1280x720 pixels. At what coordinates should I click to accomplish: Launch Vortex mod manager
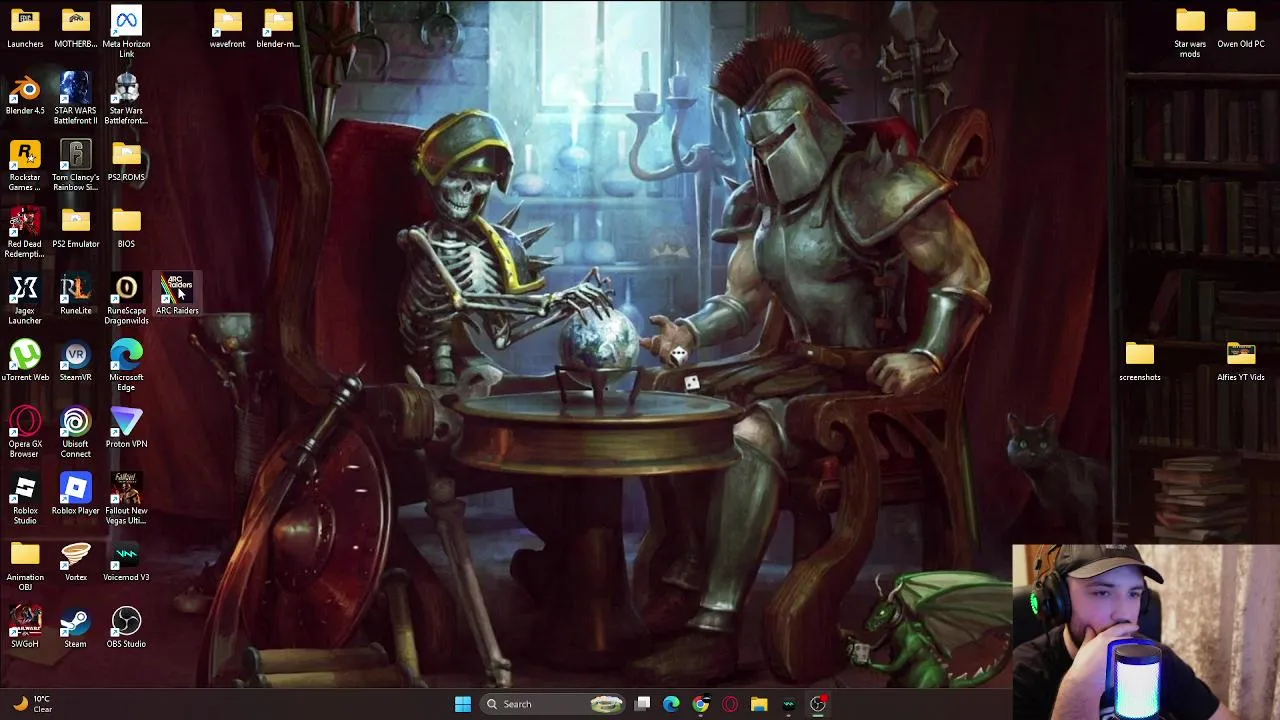coord(76,562)
